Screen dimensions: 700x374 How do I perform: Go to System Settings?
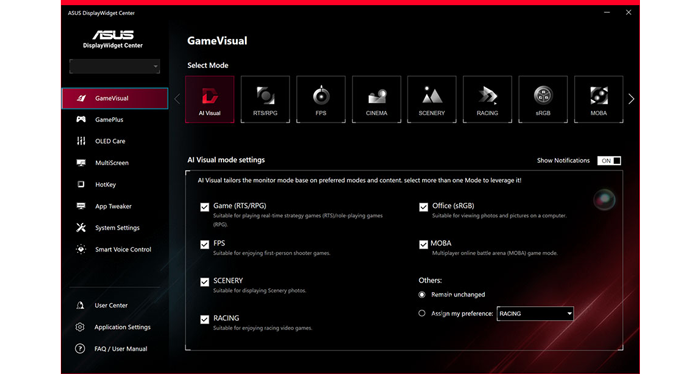(115, 228)
